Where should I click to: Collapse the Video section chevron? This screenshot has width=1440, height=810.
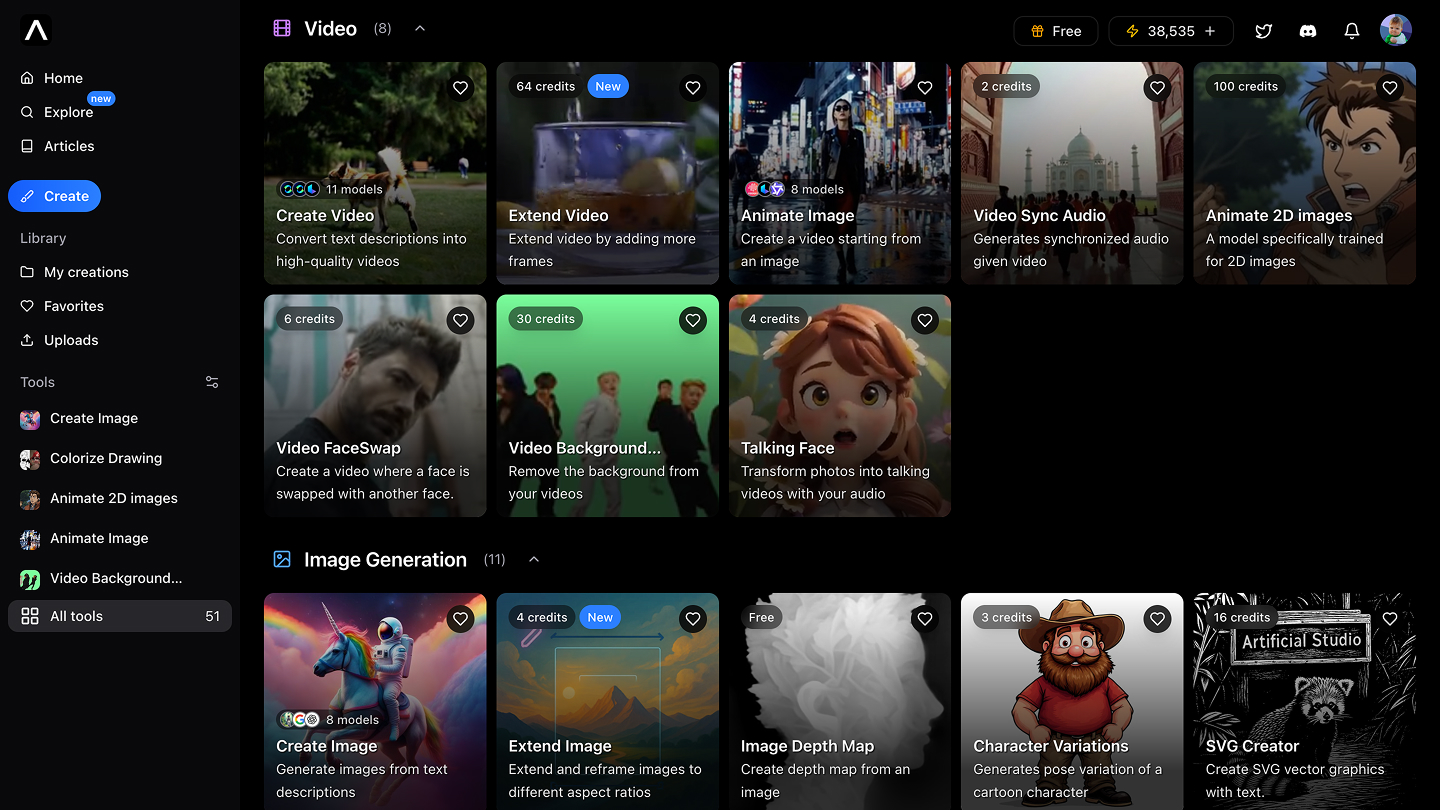(x=420, y=29)
